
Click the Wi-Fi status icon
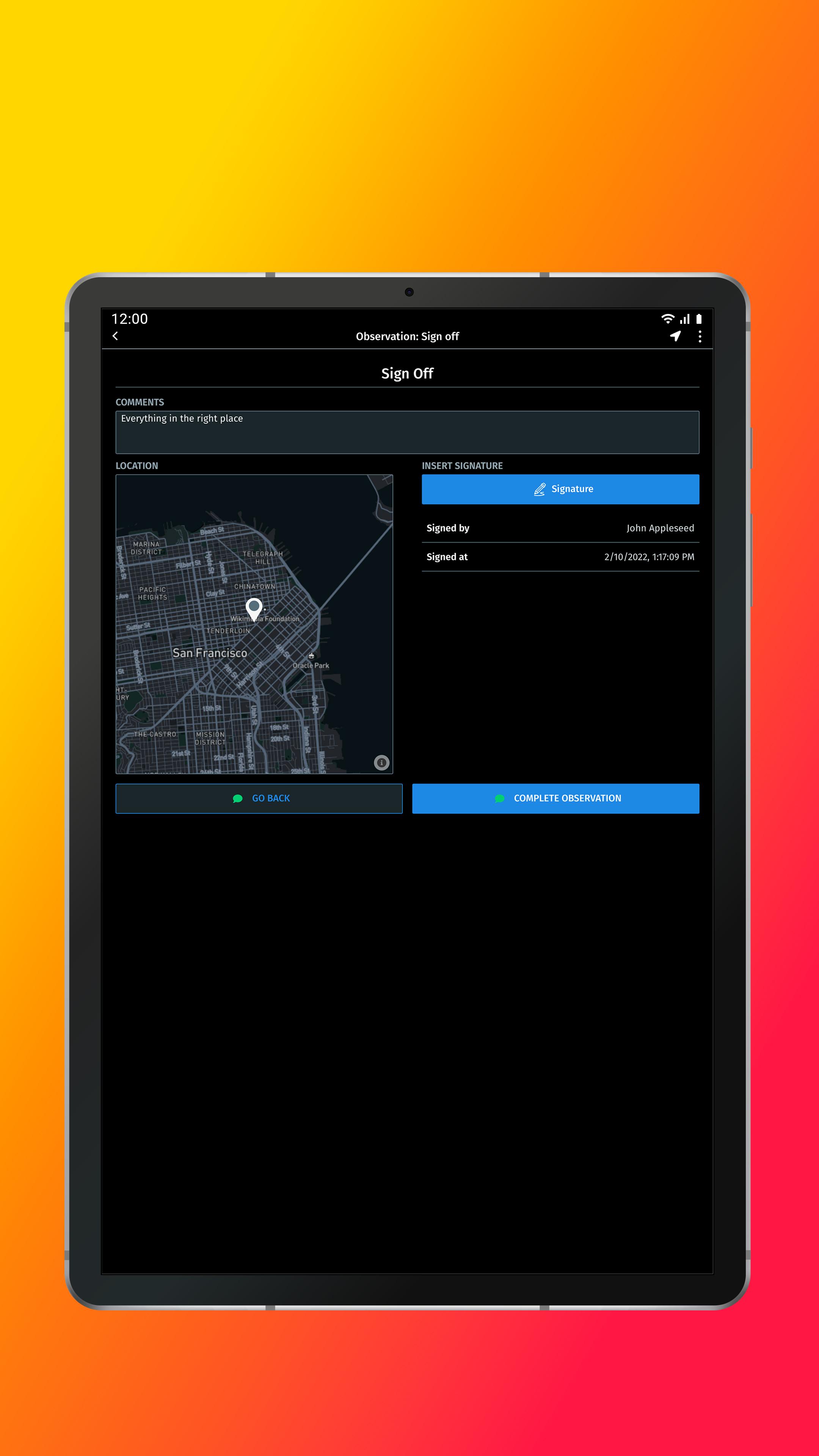[x=667, y=319]
